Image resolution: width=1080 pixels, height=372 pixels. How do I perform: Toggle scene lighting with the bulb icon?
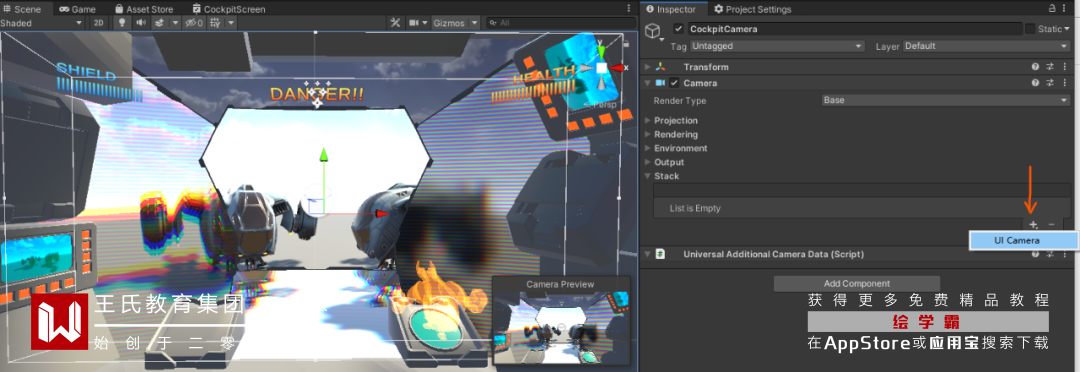[x=123, y=23]
